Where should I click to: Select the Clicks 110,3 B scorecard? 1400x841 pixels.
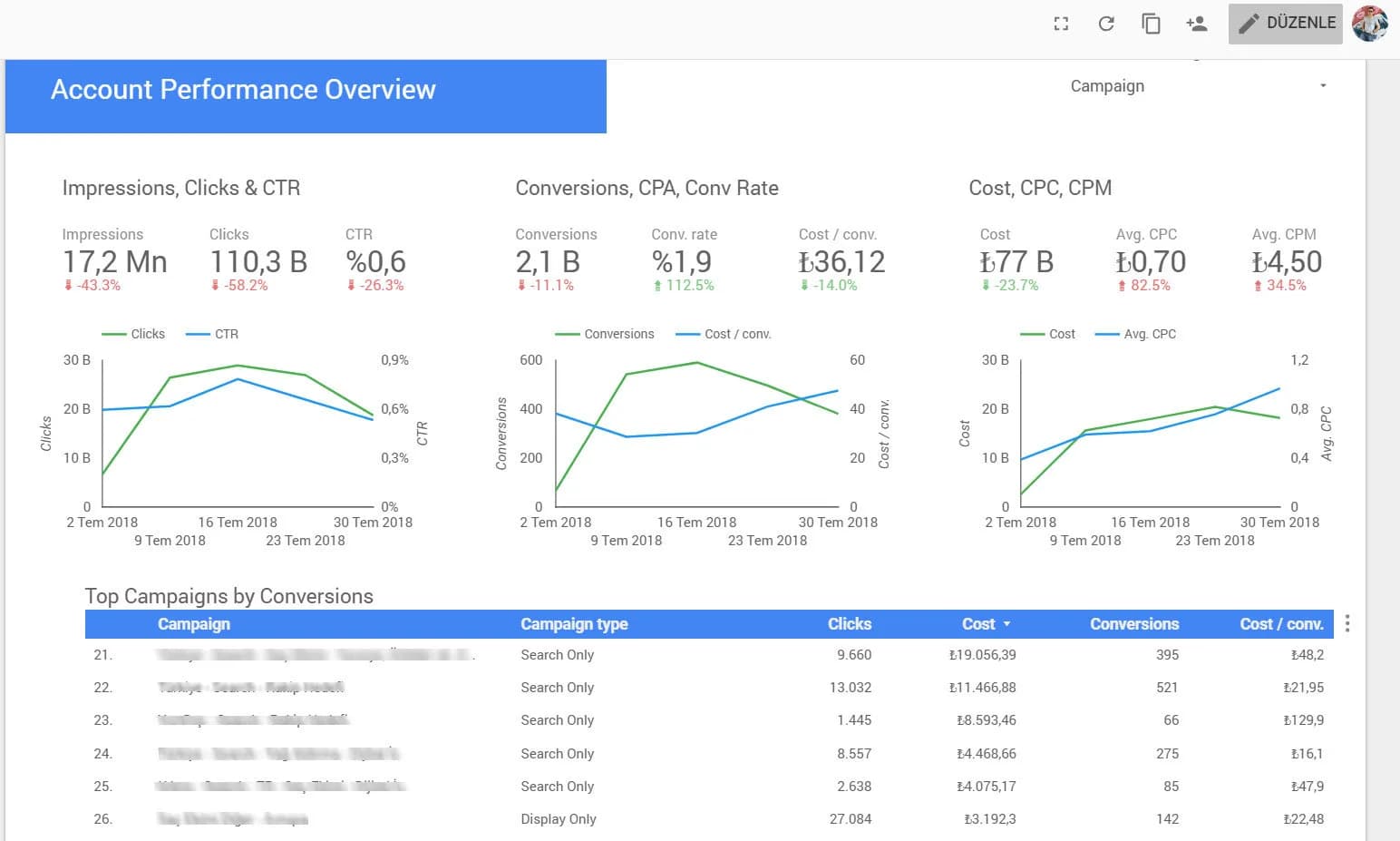[258, 259]
